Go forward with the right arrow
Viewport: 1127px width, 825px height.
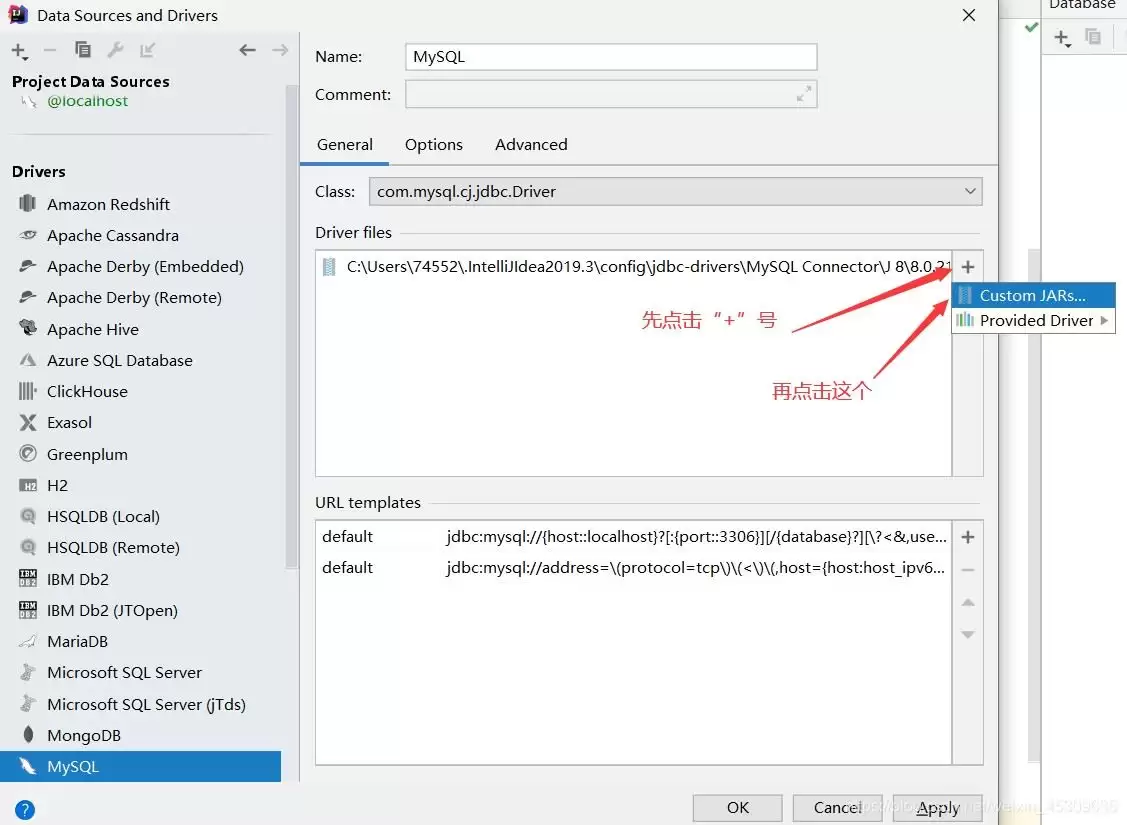pyautogui.click(x=280, y=50)
